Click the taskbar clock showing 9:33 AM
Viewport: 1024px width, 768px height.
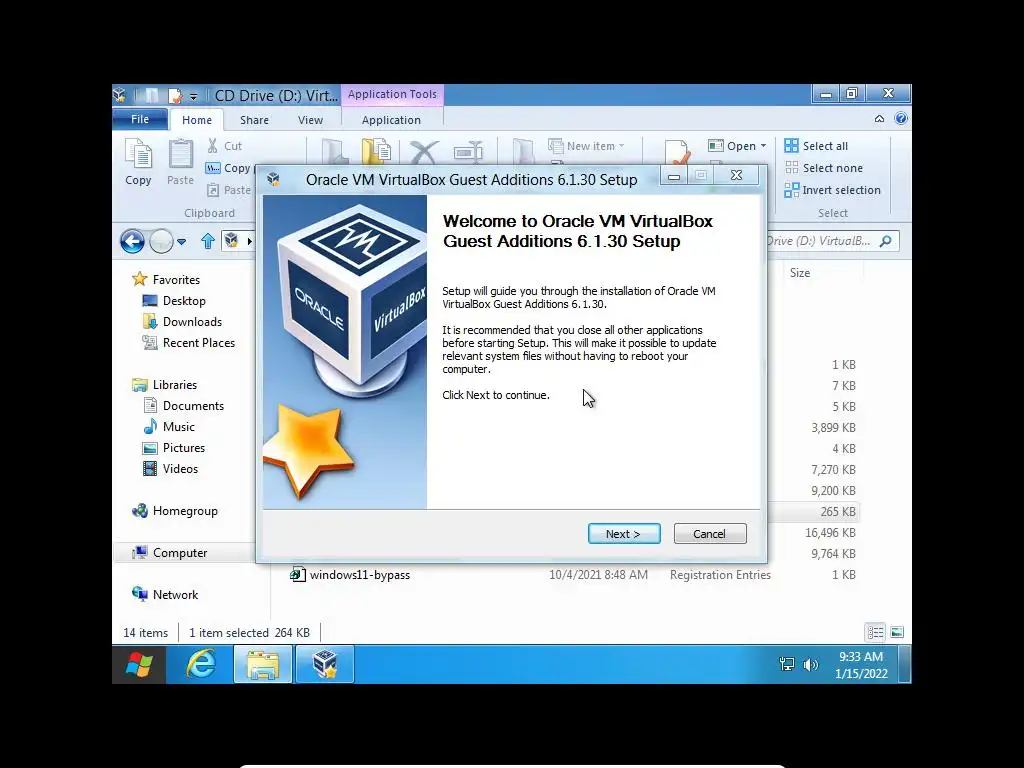(861, 665)
